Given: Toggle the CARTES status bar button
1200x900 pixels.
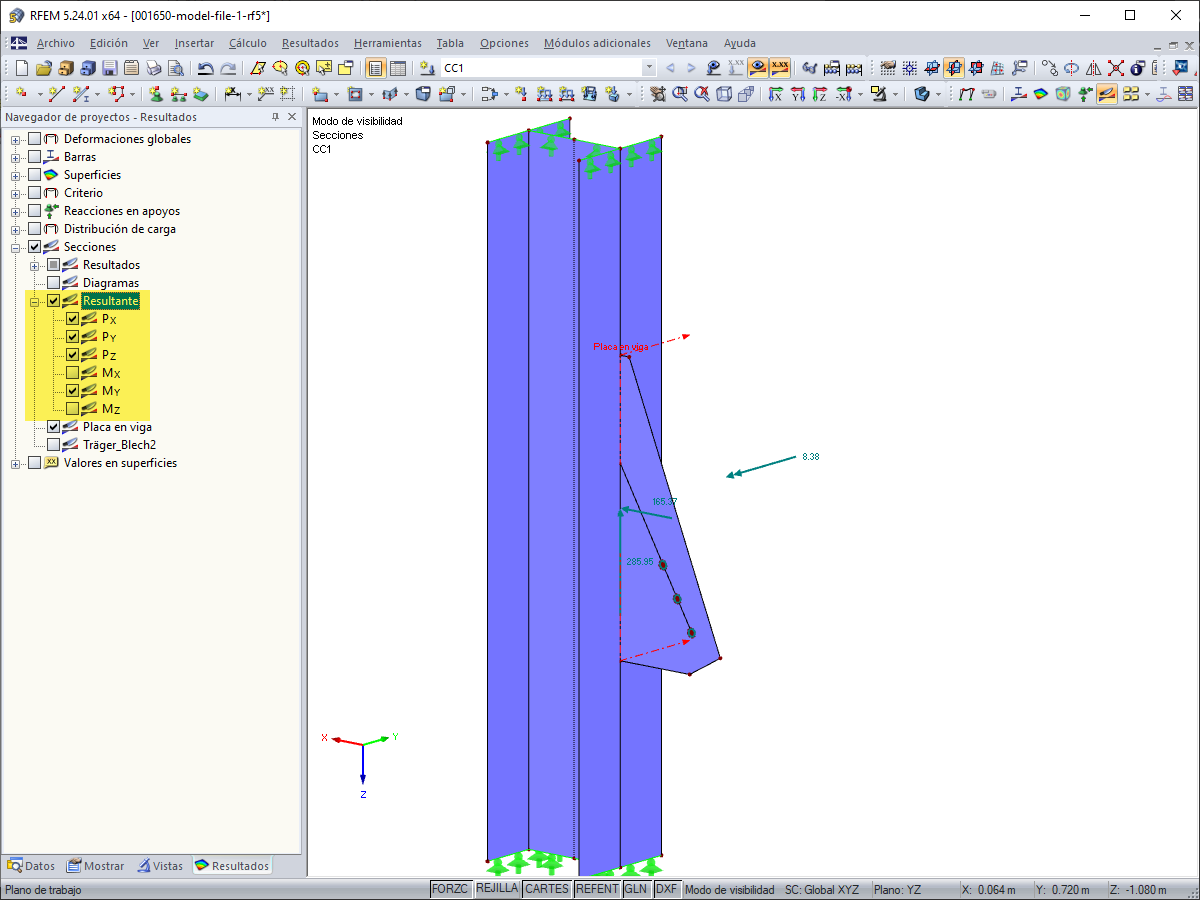Looking at the screenshot, I should point(547,889).
